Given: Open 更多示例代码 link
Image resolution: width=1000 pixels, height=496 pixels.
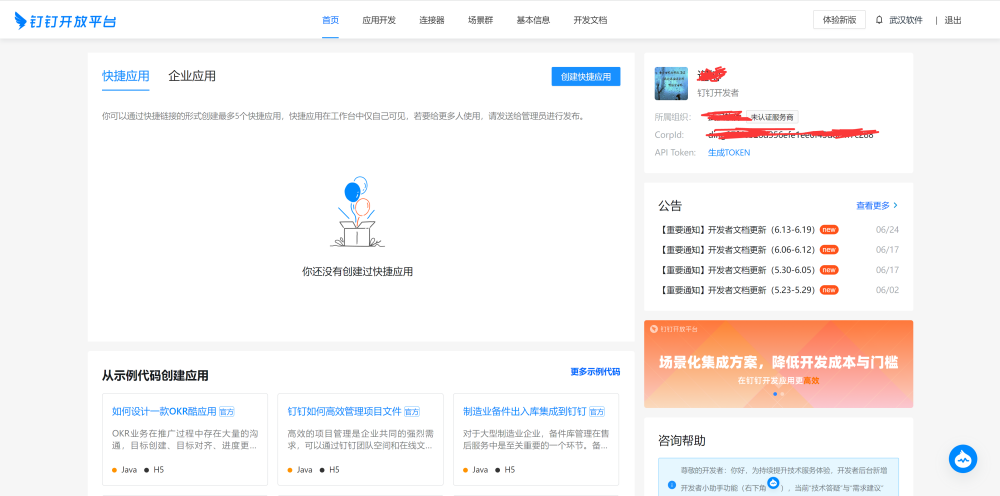Looking at the screenshot, I should 595,372.
